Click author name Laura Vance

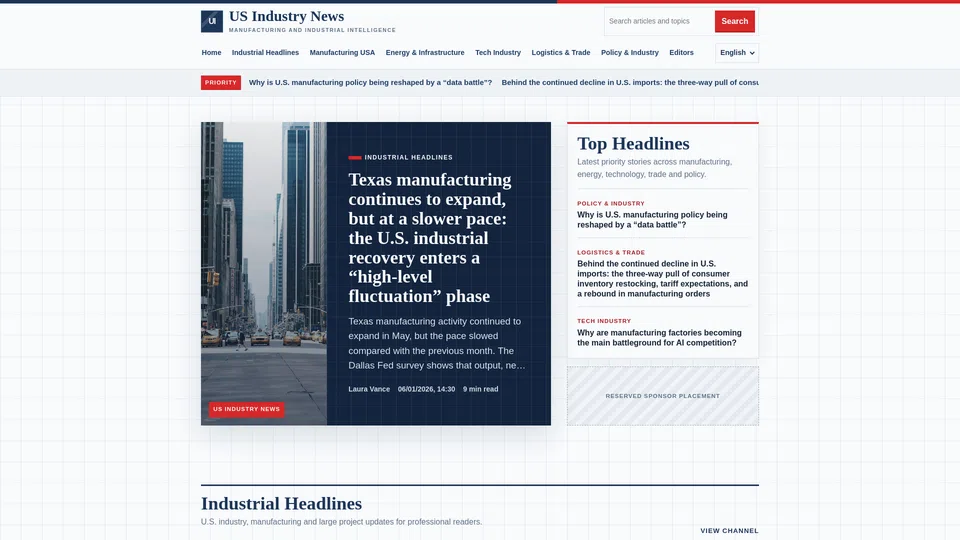369,389
